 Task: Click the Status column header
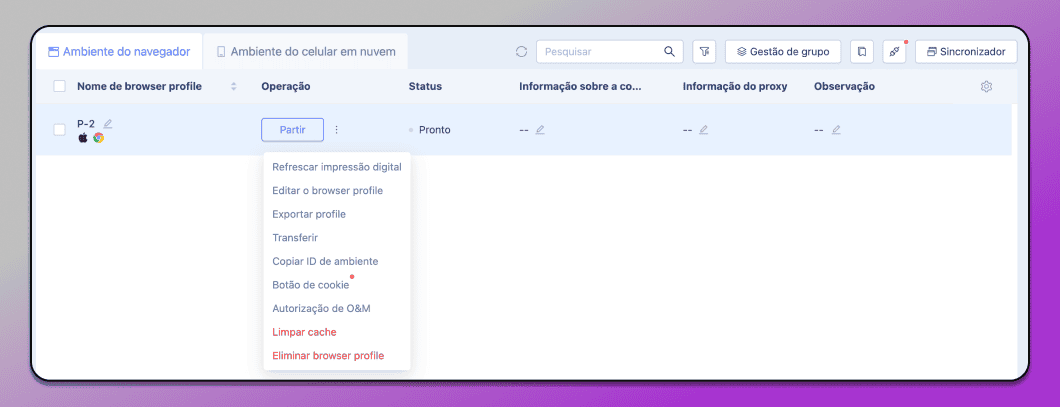coord(425,87)
